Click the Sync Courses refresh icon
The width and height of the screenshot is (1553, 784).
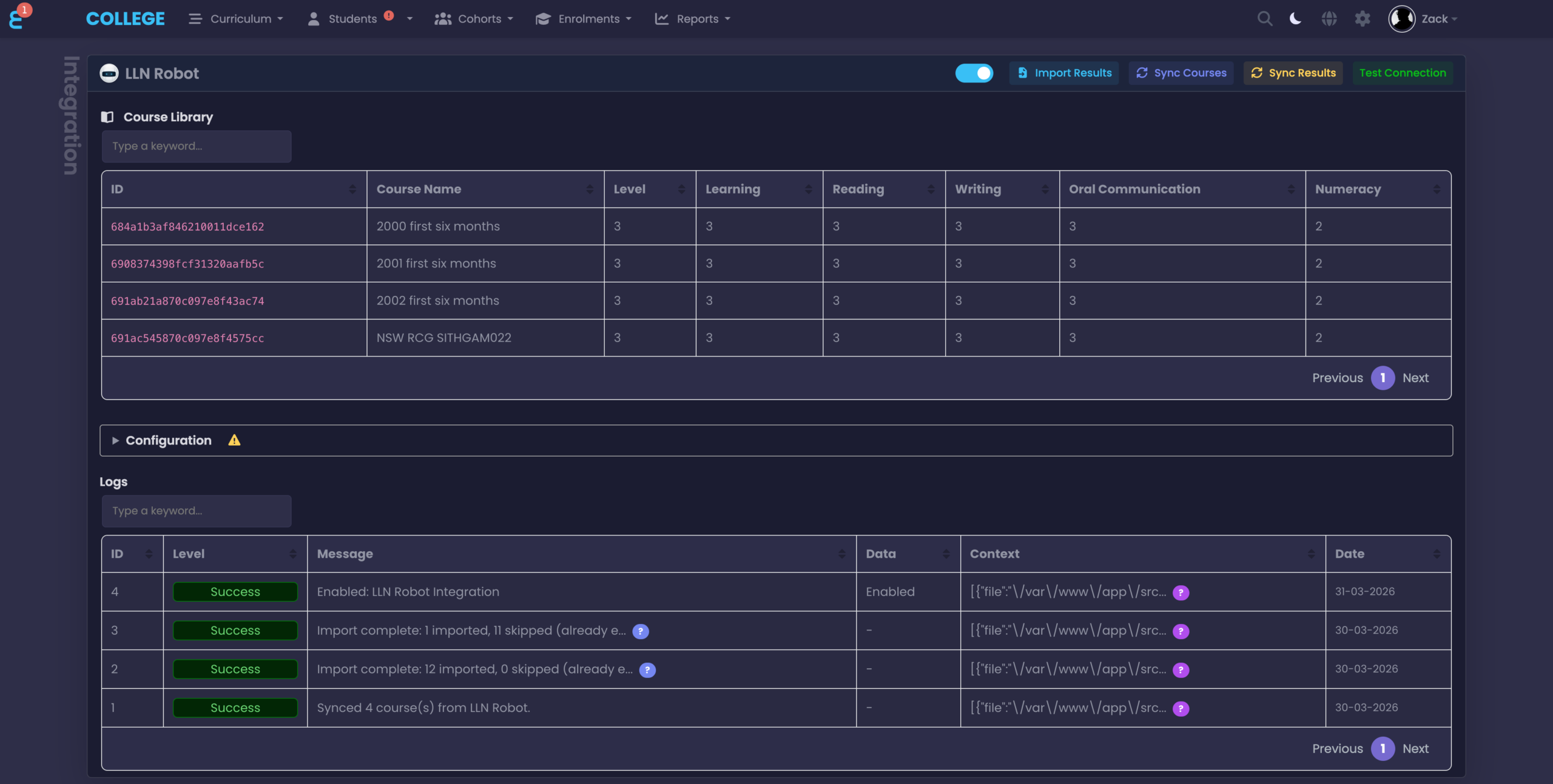tap(1141, 73)
